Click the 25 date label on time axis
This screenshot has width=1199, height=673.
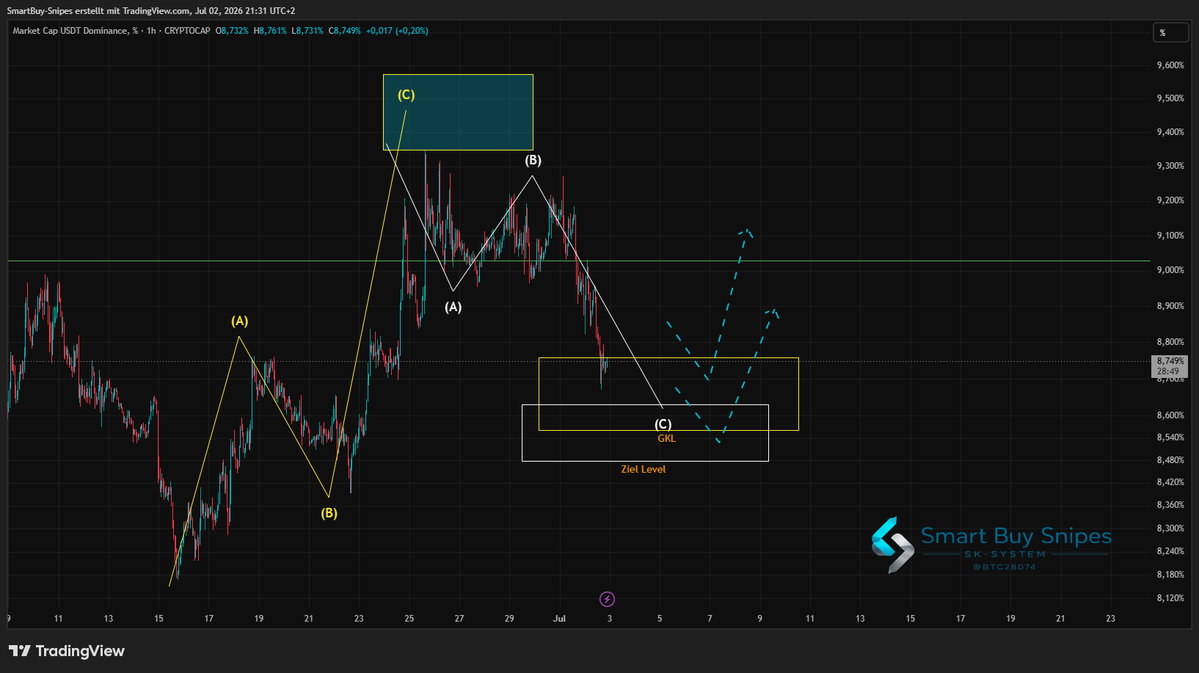tap(409, 619)
